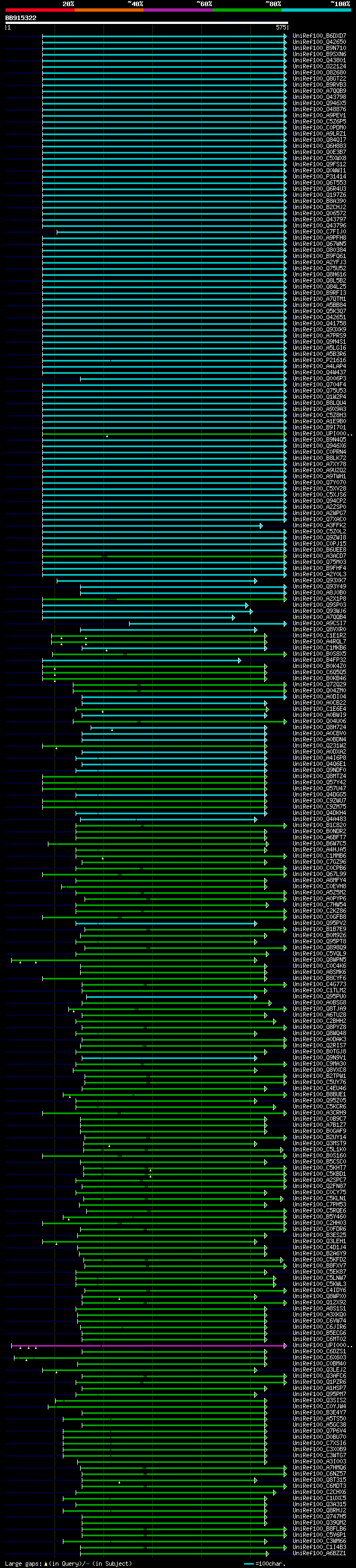Click the =100char. scale legend
The width and height of the screenshot is (356, 1568).
[x=263, y=1564]
